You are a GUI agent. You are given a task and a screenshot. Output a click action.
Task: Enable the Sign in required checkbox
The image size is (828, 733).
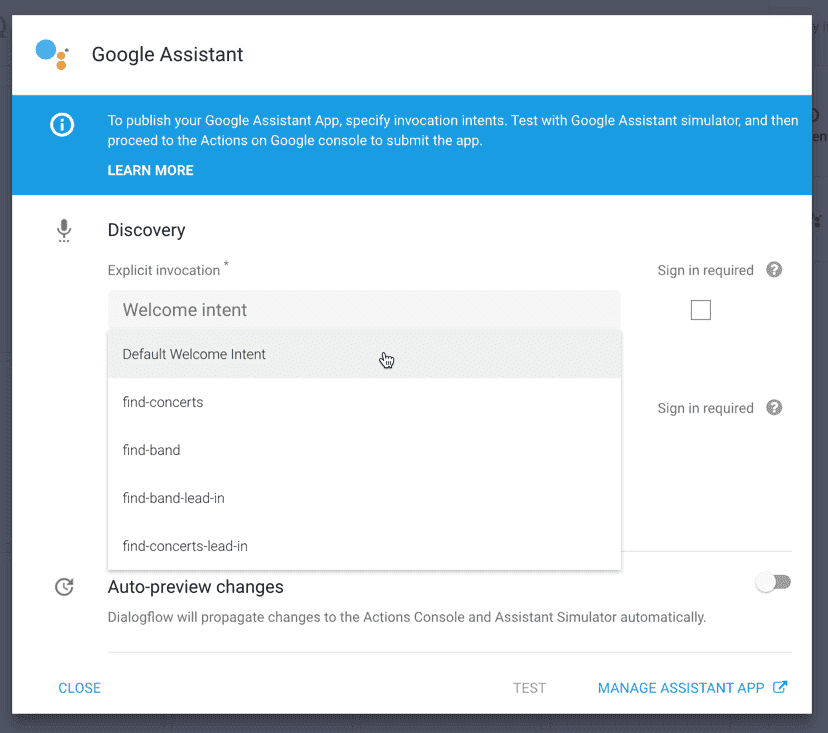pyautogui.click(x=700, y=310)
